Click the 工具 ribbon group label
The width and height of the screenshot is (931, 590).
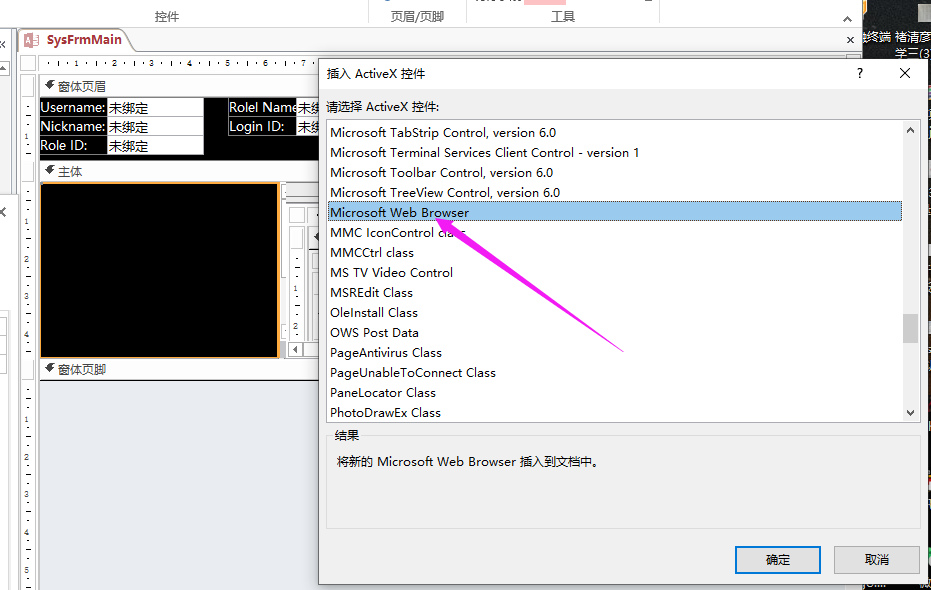pyautogui.click(x=562, y=17)
